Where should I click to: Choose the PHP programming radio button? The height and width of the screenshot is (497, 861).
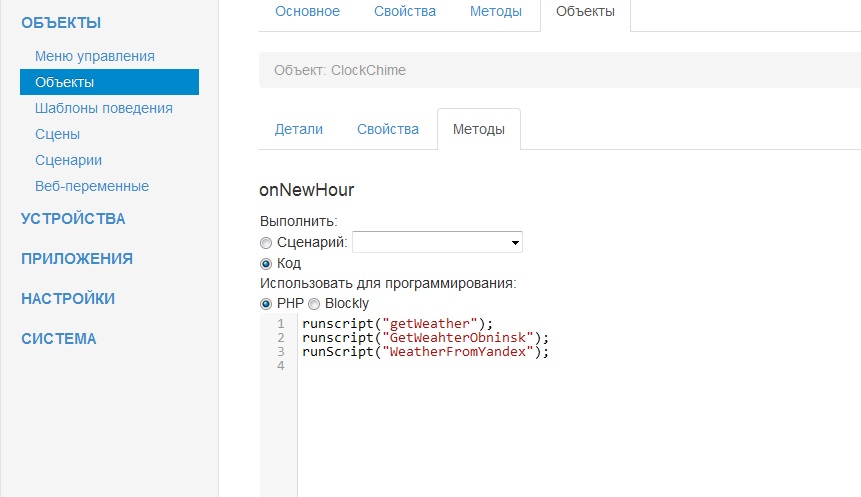click(266, 304)
